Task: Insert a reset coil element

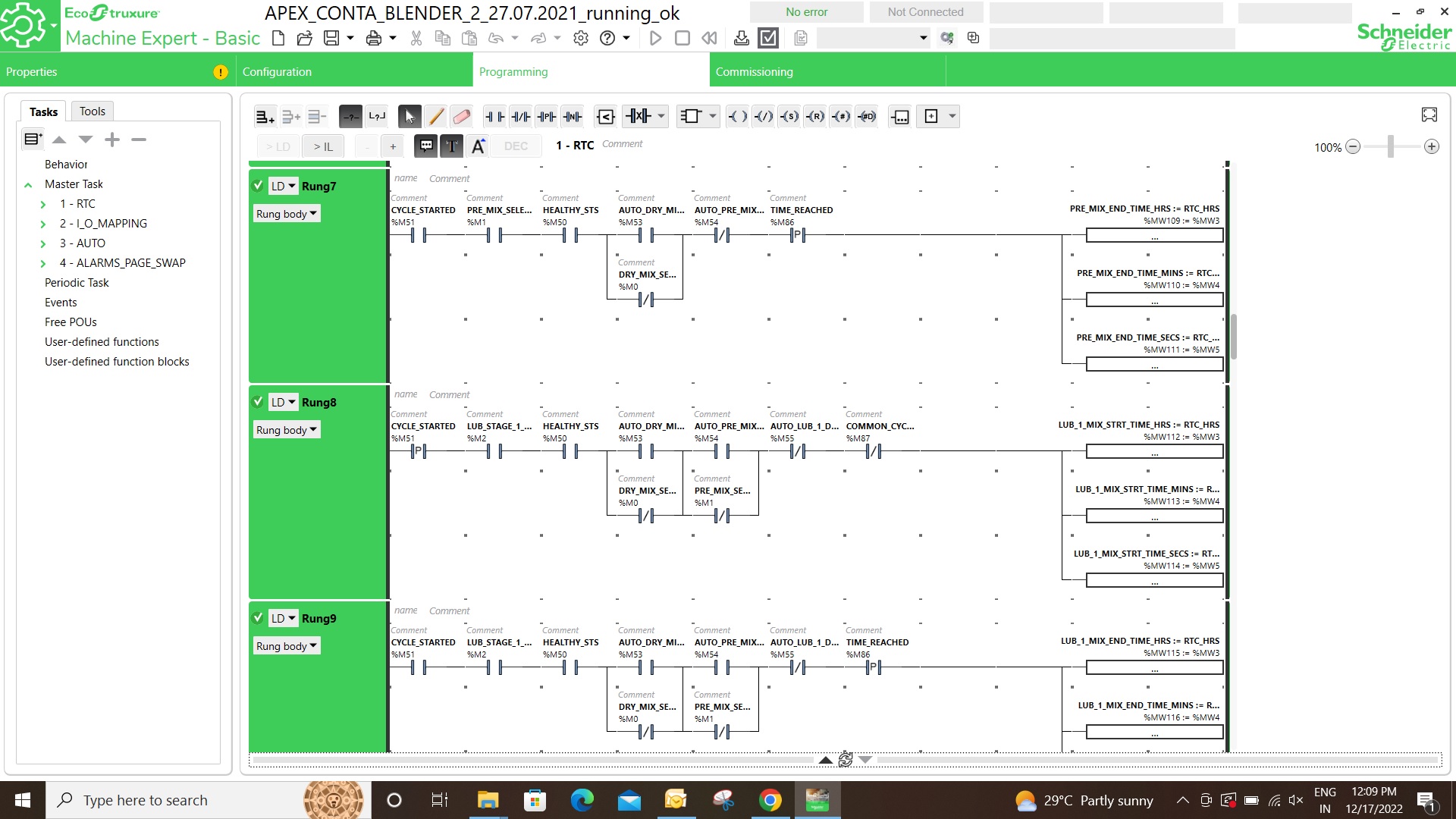Action: 815,117
